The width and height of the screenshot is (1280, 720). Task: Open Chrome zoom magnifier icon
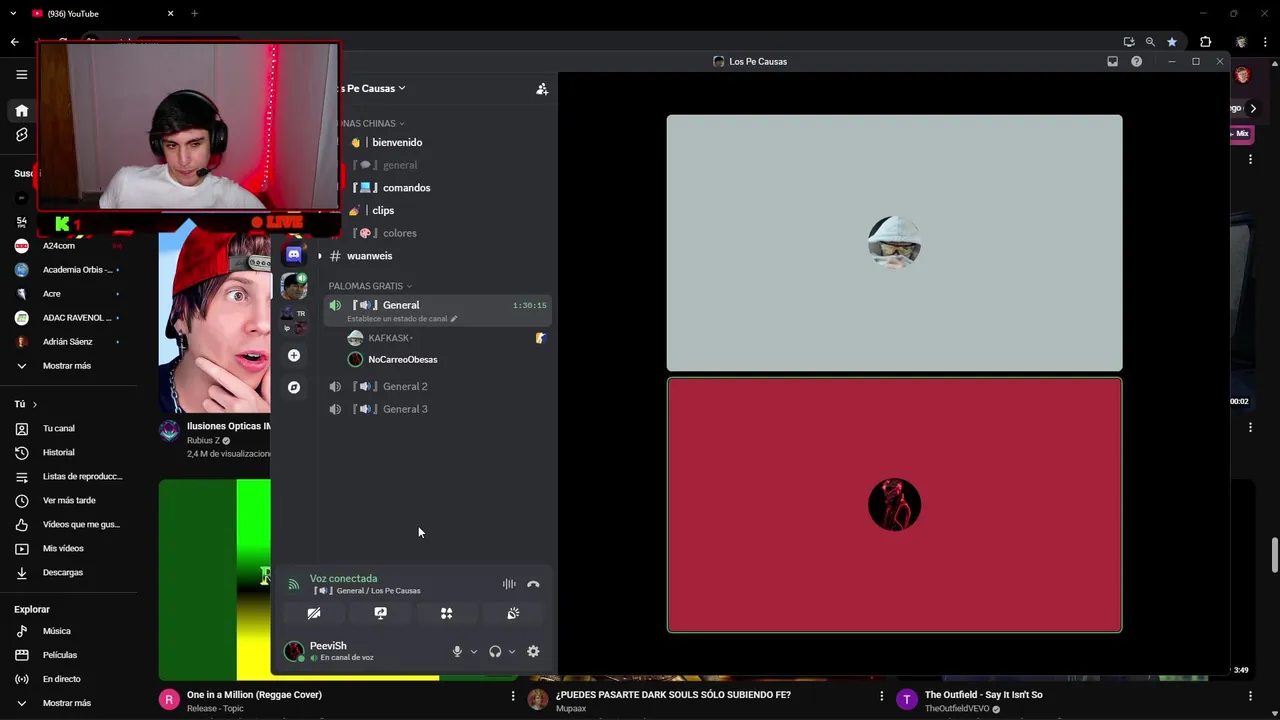click(1150, 42)
